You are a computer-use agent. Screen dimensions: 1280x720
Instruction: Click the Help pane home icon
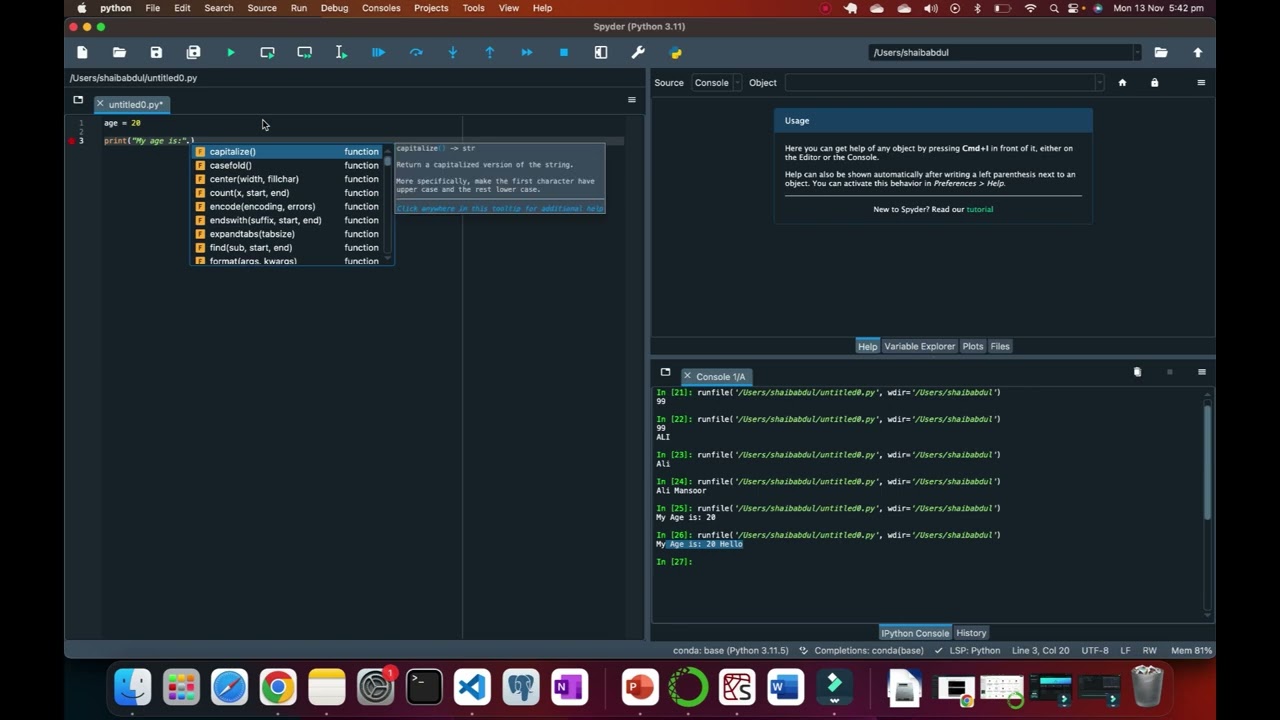tap(1122, 83)
